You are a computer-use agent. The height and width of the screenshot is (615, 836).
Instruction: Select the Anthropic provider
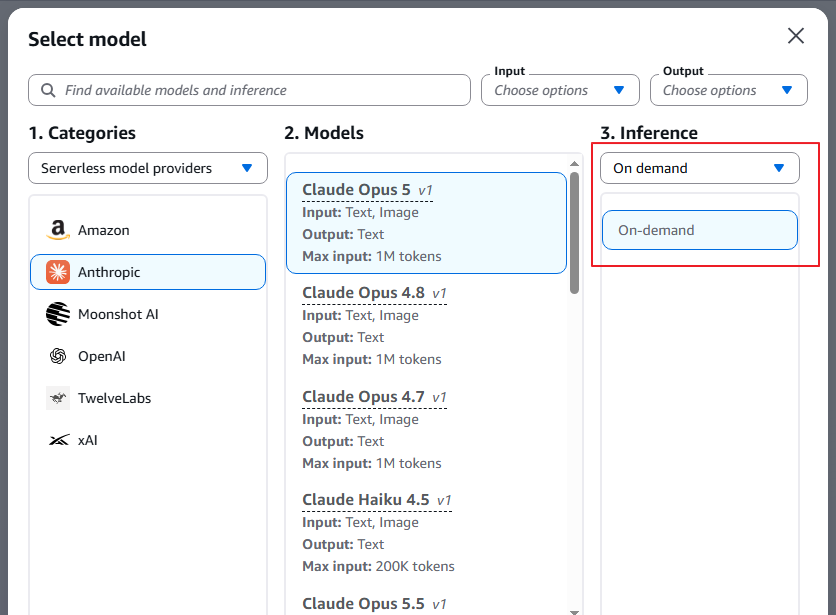pyautogui.click(x=148, y=272)
